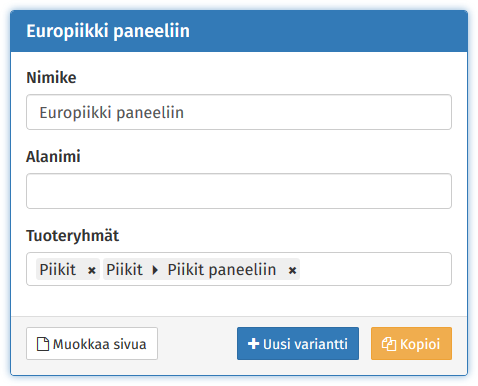This screenshot has height=386, width=478.
Task: Click the copy icon on Kopioi button
Action: pyautogui.click(x=389, y=344)
